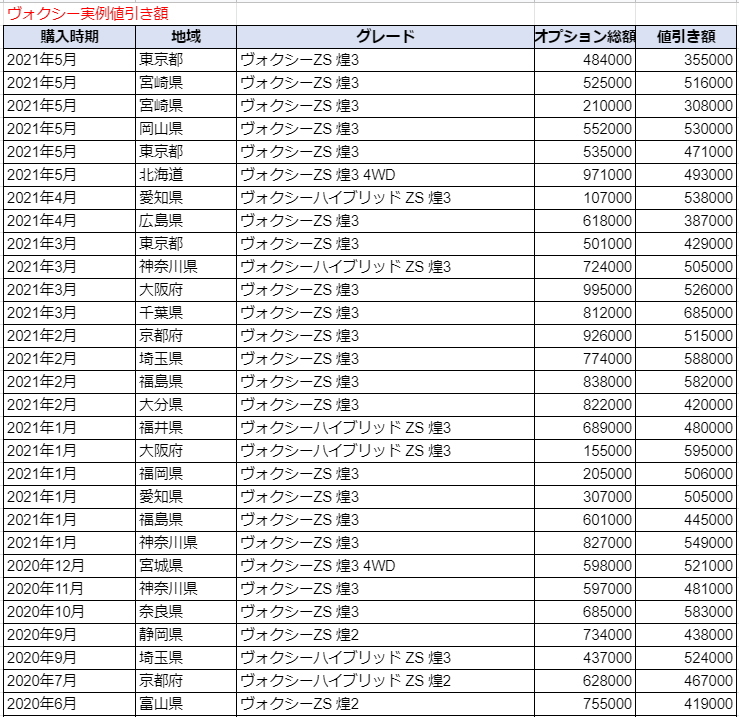Click the option total 774000
The height and width of the screenshot is (717, 739).
click(585, 359)
